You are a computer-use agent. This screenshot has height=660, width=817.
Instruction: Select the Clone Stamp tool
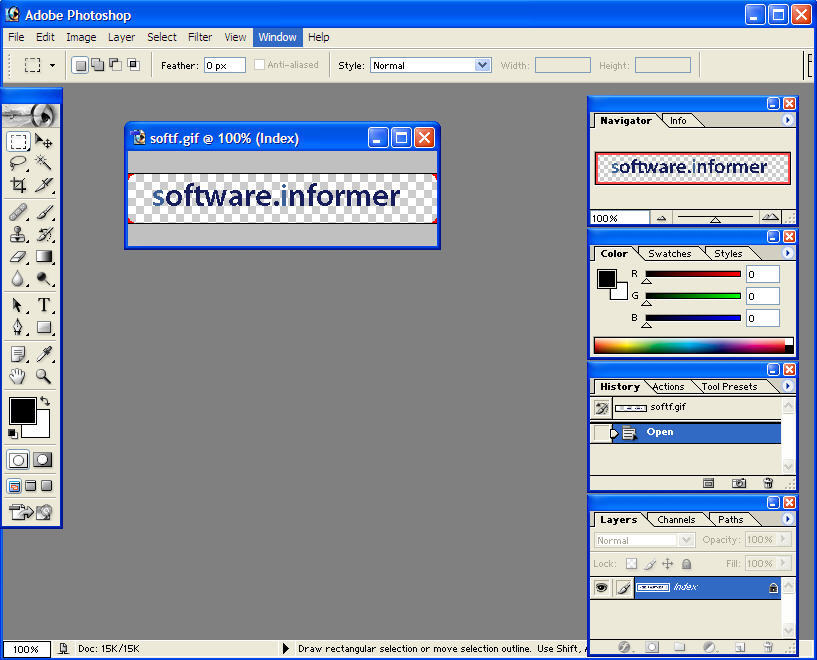pos(18,234)
